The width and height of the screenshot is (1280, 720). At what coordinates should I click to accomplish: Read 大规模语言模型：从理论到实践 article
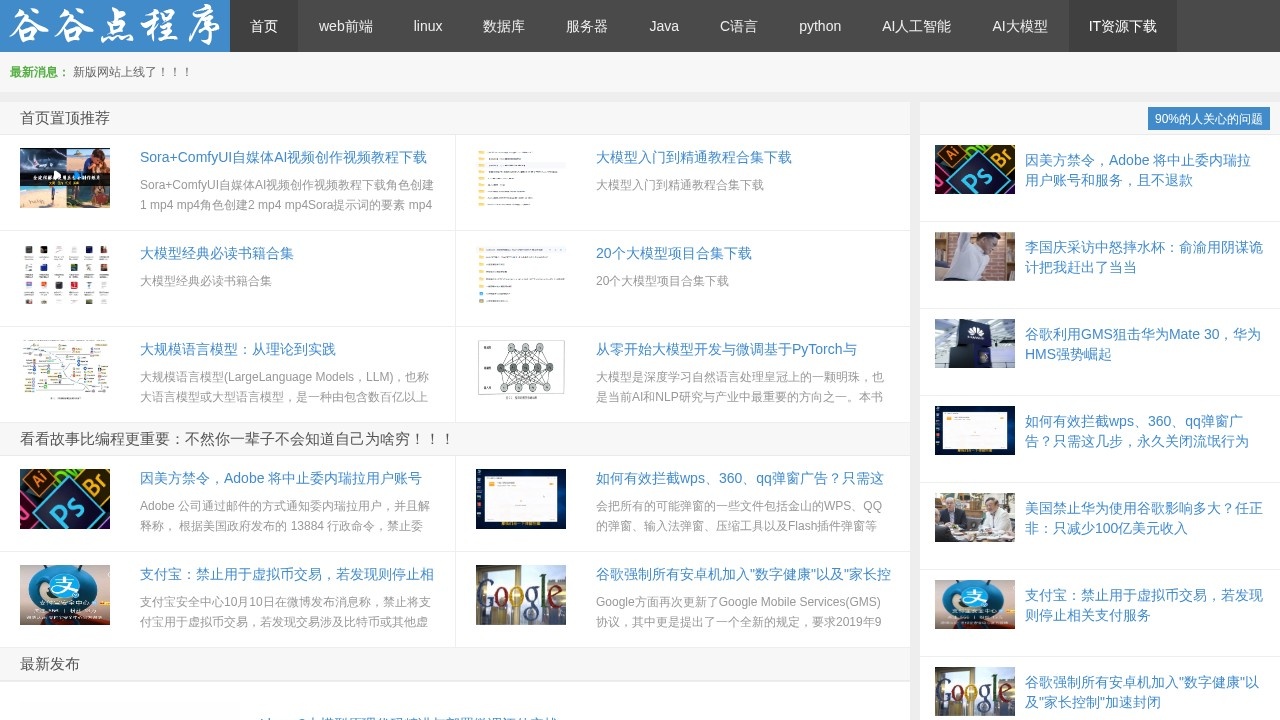238,349
